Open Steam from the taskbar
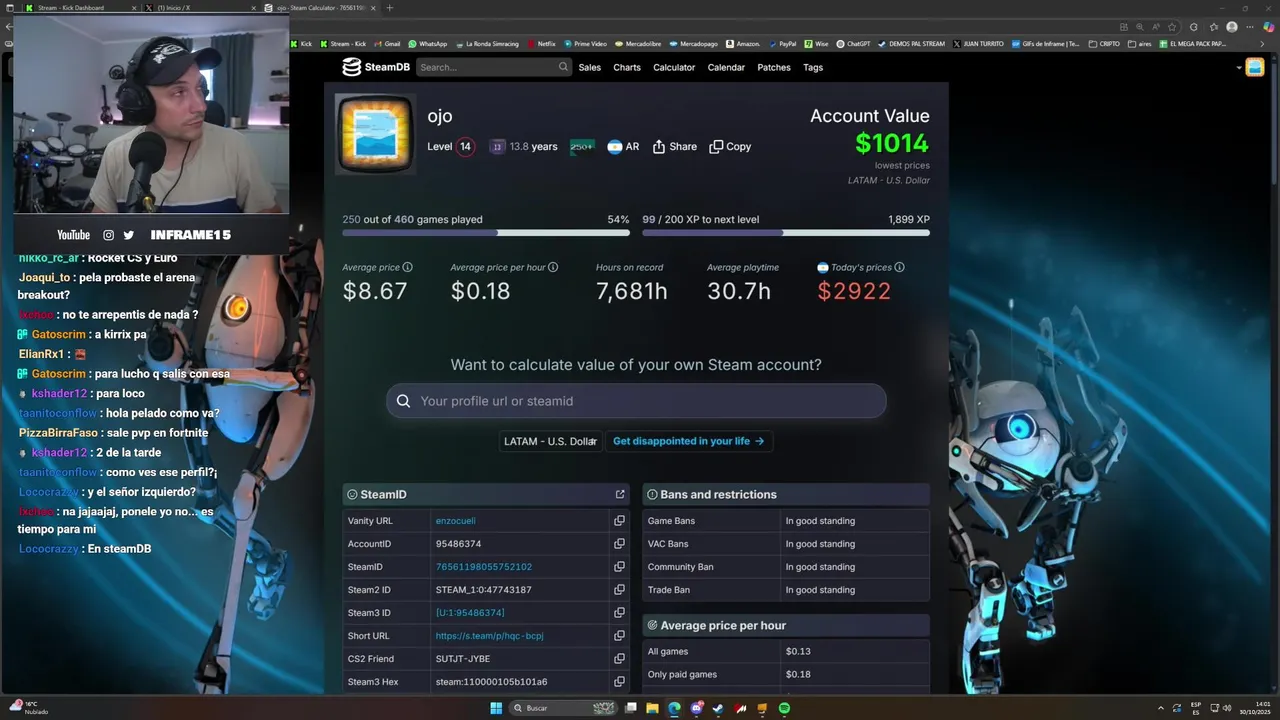 click(718, 708)
